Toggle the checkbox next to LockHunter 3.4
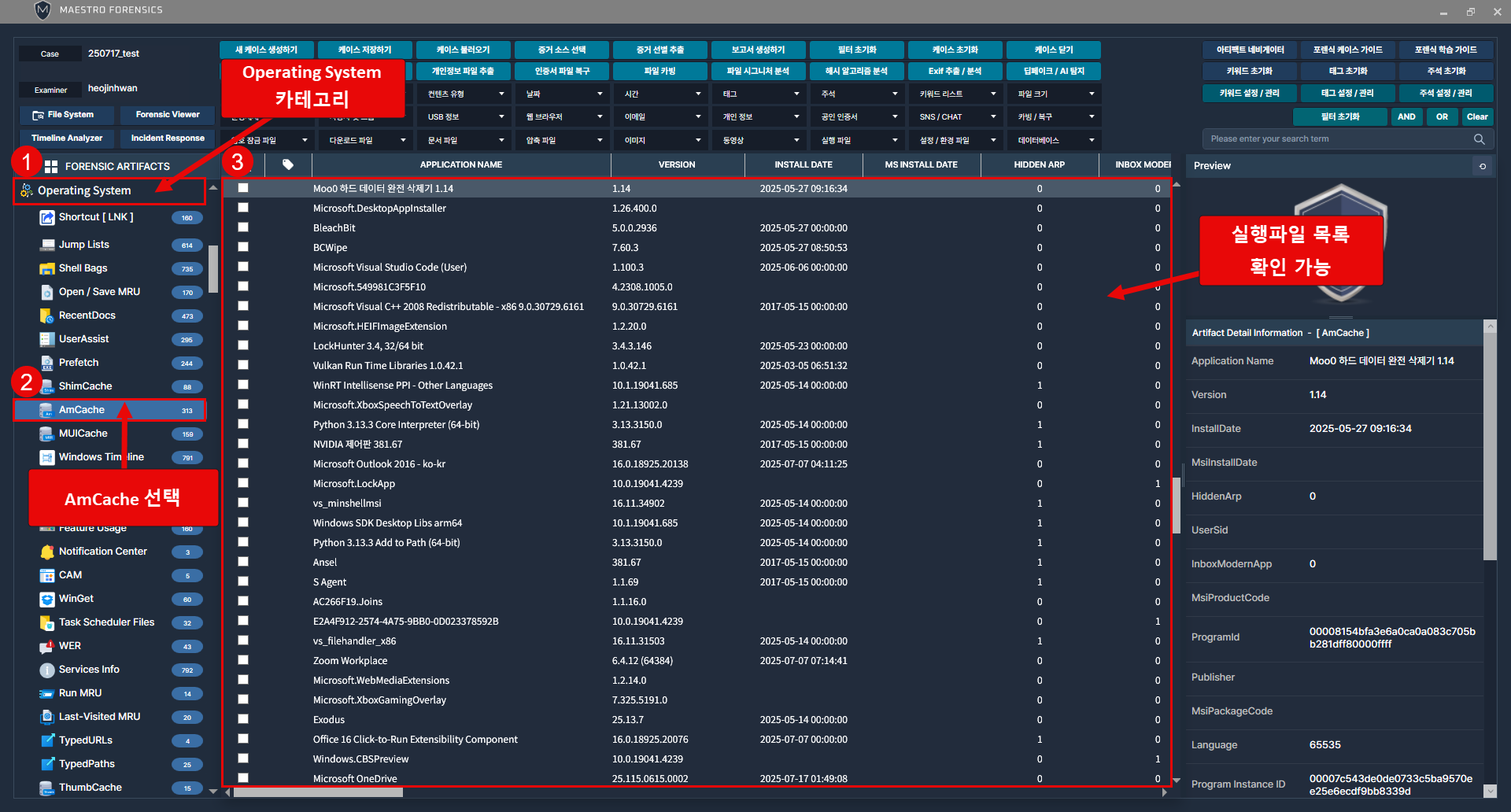1511x812 pixels. pyautogui.click(x=243, y=345)
